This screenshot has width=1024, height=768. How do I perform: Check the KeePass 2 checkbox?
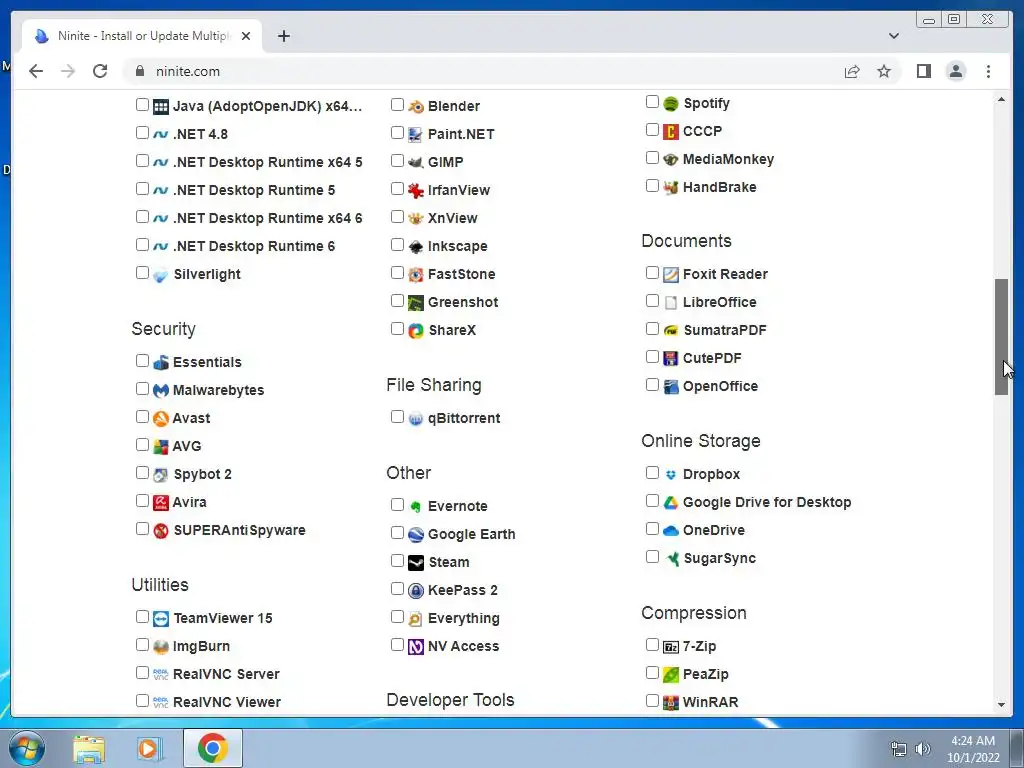click(397, 589)
